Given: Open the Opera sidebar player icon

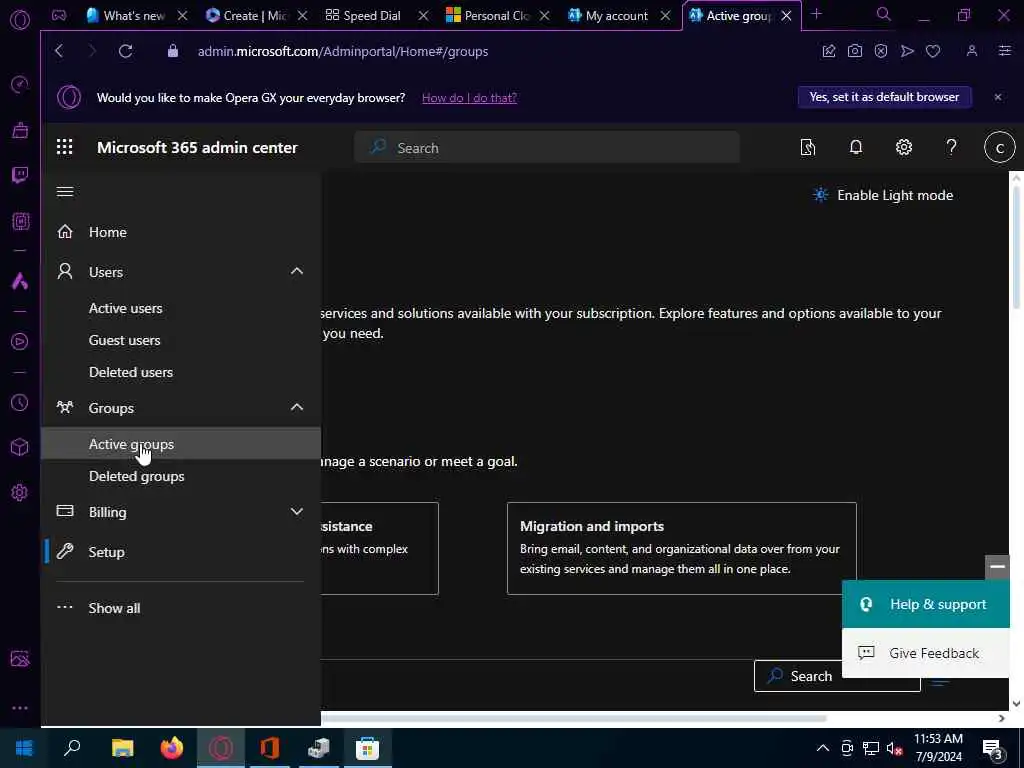Looking at the screenshot, I should 20,341.
